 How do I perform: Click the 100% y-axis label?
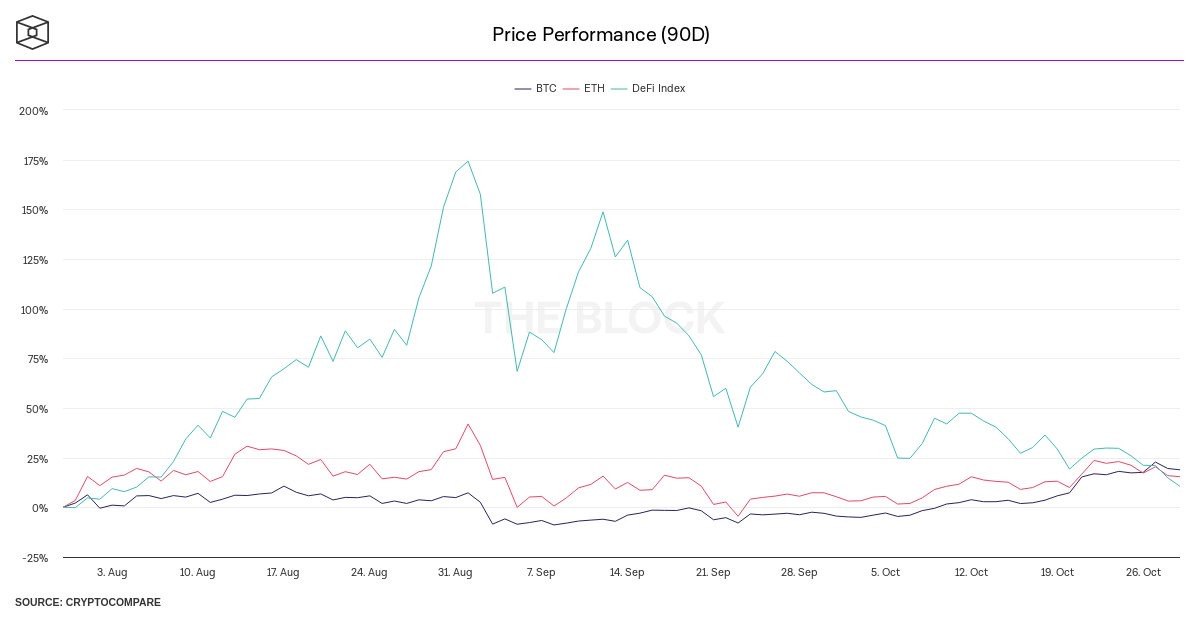click(x=34, y=310)
